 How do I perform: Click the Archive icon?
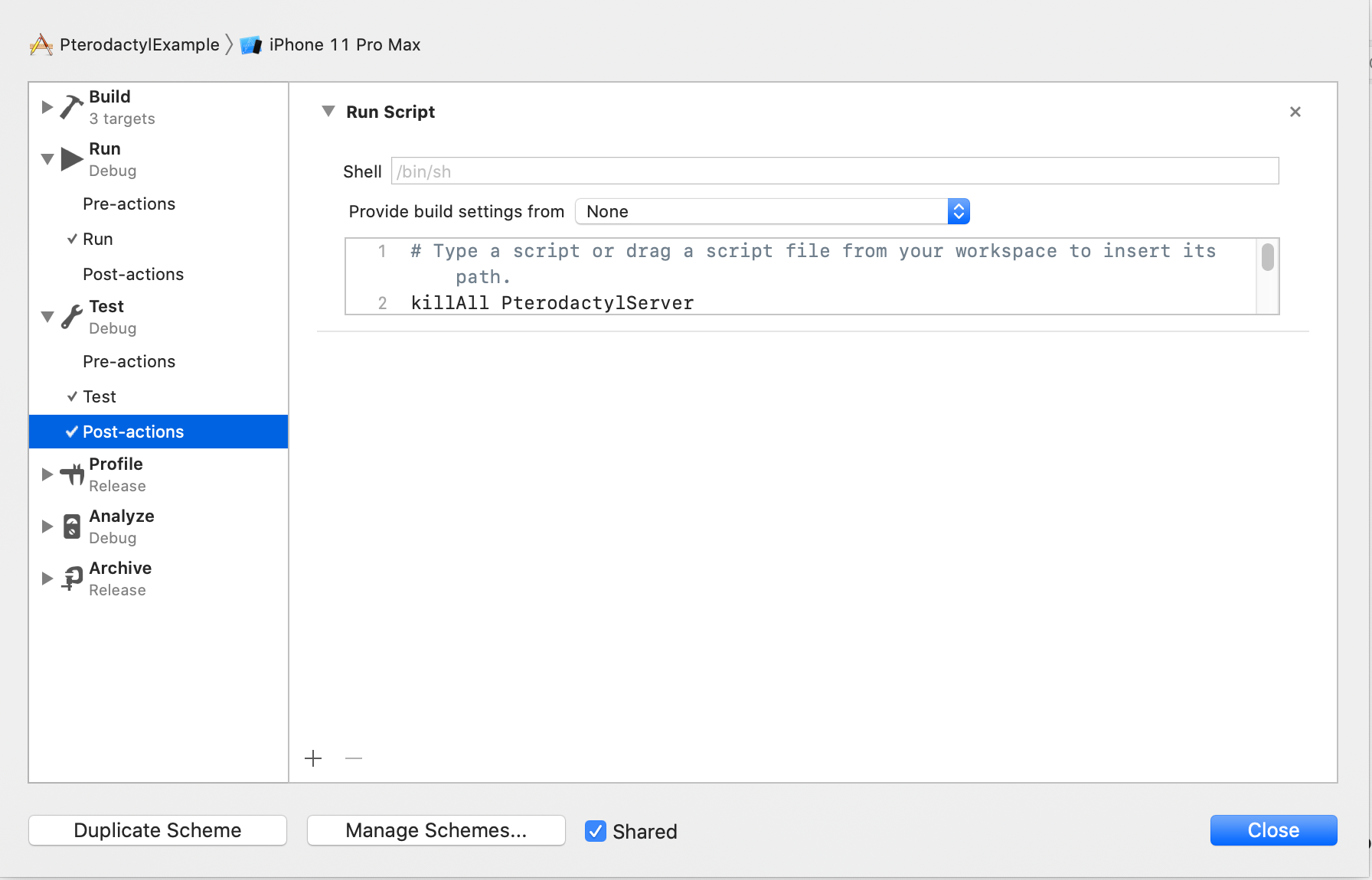pyautogui.click(x=72, y=579)
